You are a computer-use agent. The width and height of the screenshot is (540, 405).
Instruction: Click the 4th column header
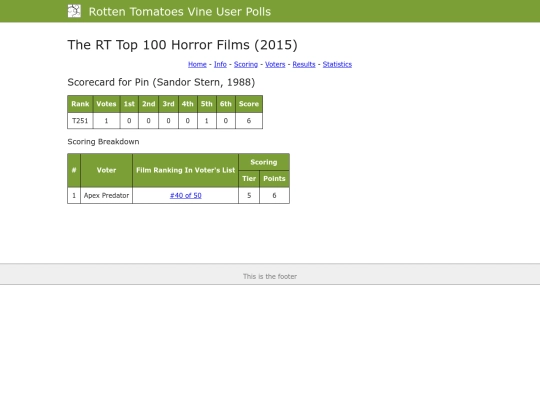188,104
